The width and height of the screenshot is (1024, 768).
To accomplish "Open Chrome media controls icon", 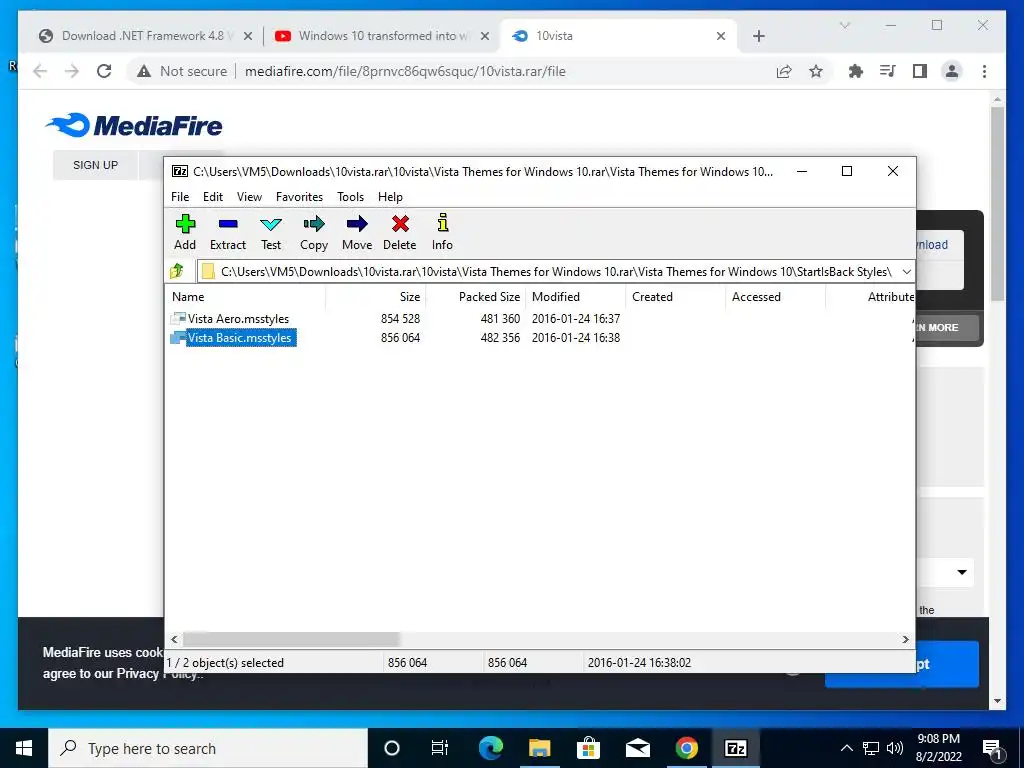I will [x=888, y=71].
